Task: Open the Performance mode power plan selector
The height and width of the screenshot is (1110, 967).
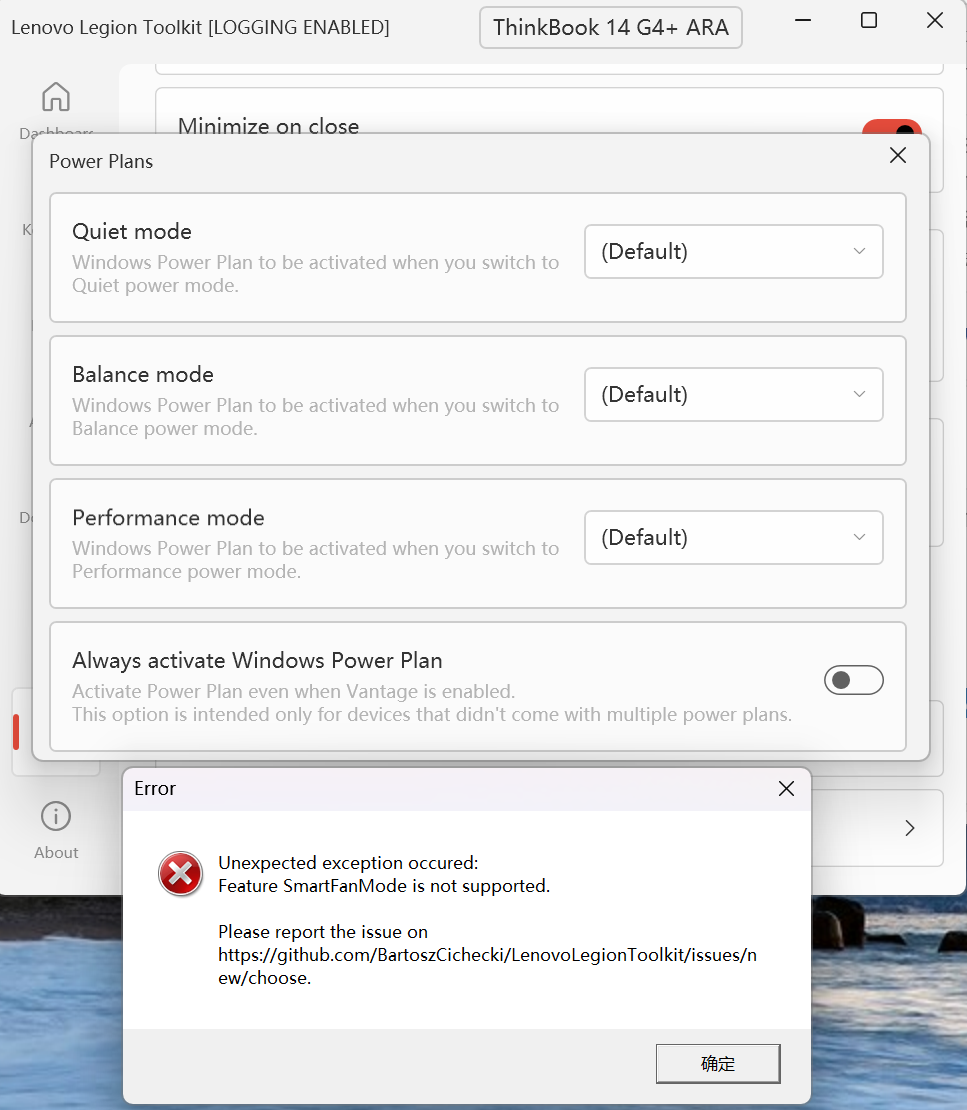Action: [733, 537]
